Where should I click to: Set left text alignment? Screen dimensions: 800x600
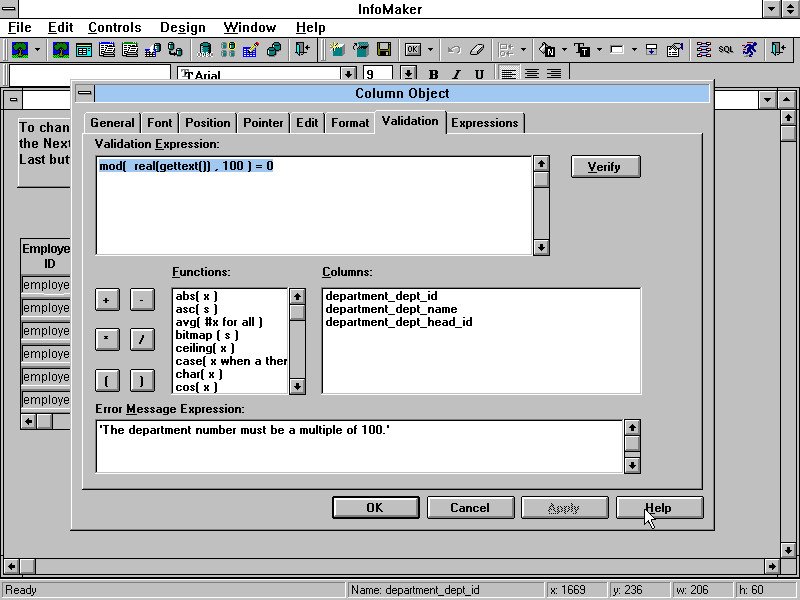pyautogui.click(x=508, y=74)
